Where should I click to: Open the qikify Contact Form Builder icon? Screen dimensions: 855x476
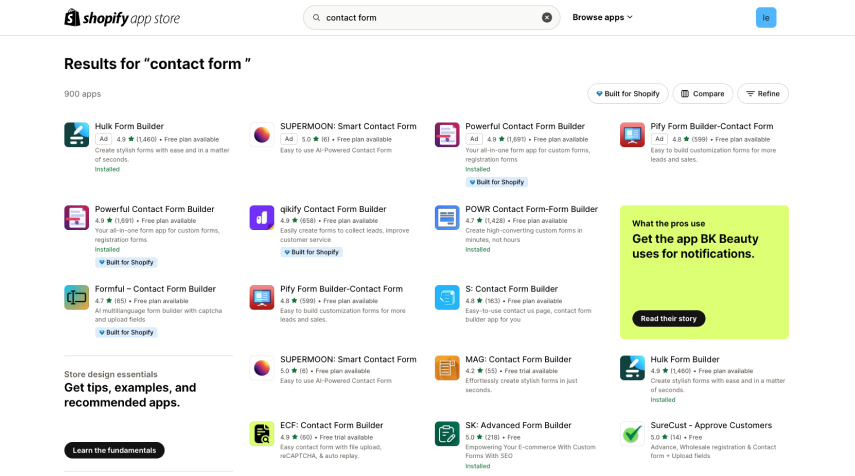(x=262, y=218)
